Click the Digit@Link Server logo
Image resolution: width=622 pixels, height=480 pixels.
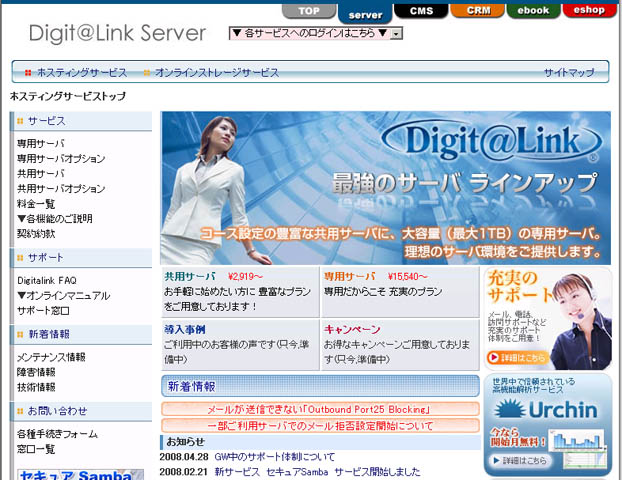(x=117, y=33)
